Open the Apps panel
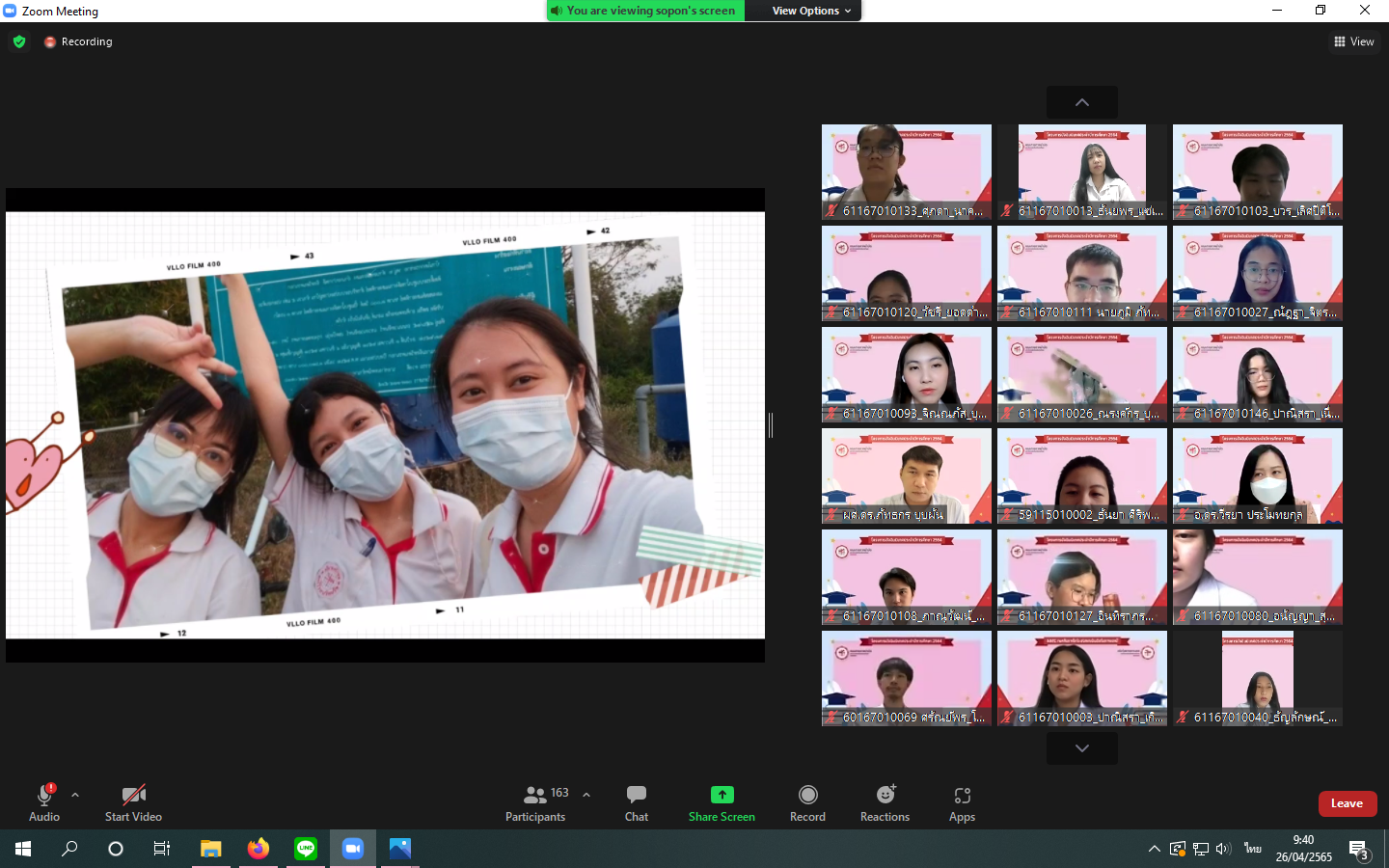1389x868 pixels. pos(962,802)
